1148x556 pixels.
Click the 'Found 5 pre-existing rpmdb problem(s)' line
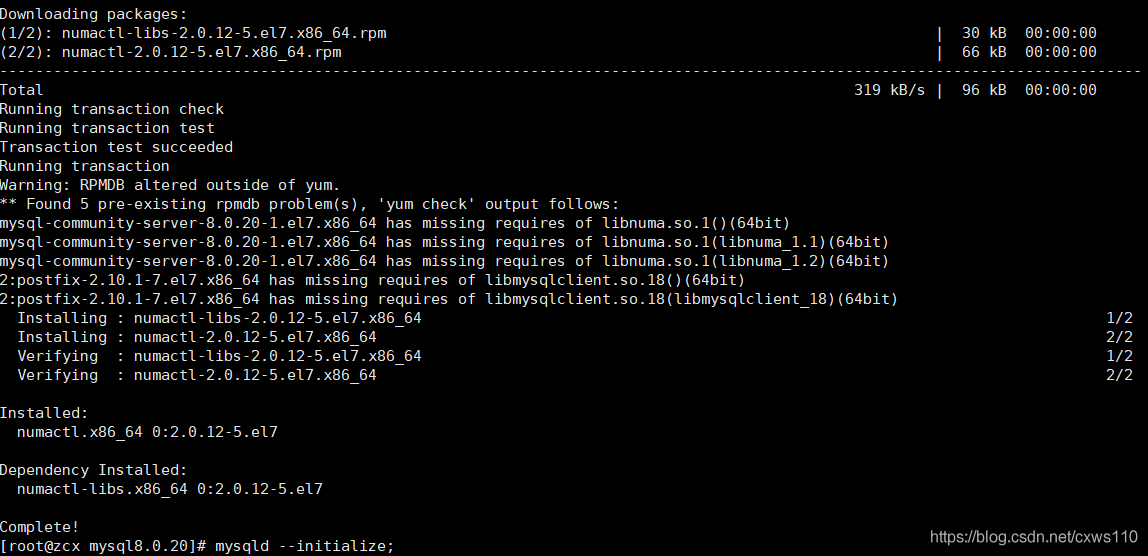[x=310, y=204]
